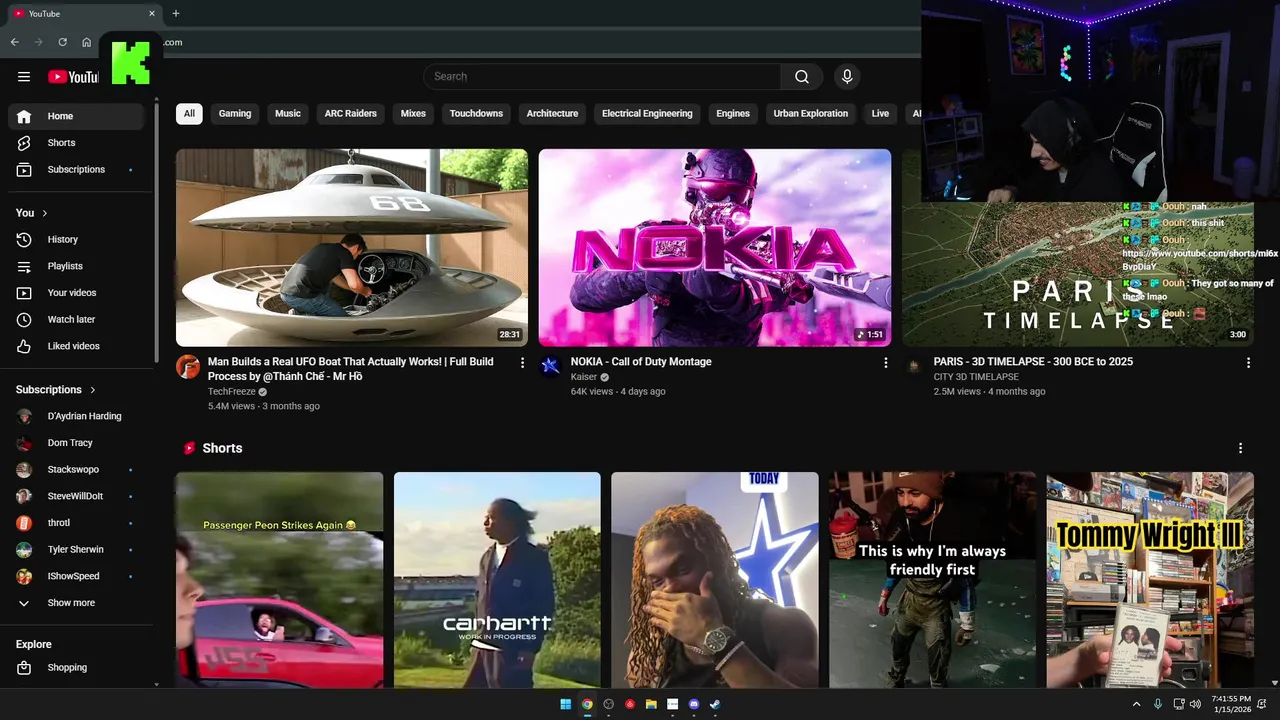Image resolution: width=1280 pixels, height=720 pixels.
Task: Expand the You section chevron
Action: pos(45,213)
